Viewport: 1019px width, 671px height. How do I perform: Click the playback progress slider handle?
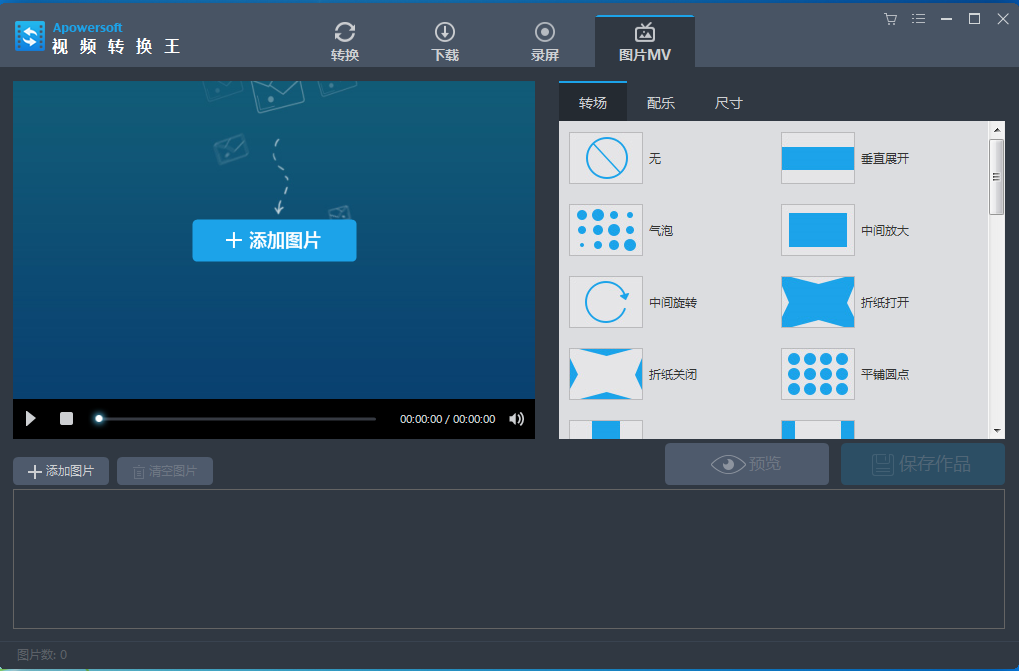click(x=99, y=419)
